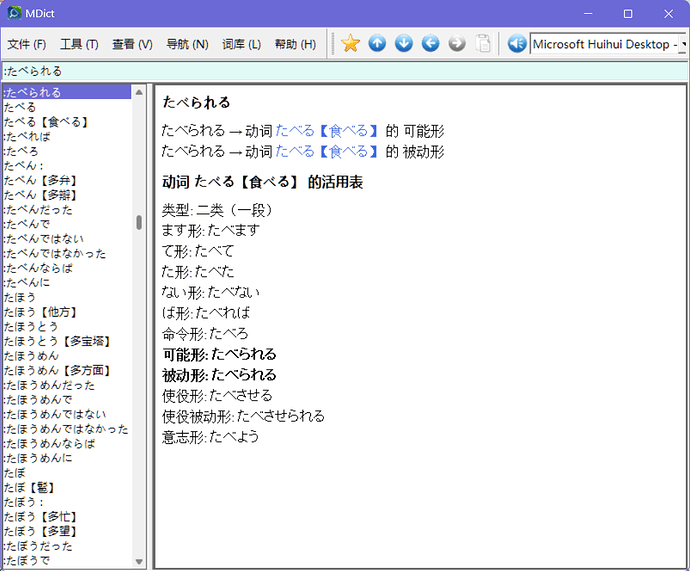The width and height of the screenshot is (690, 571).
Task: Select list entry :たべんではない
Action: point(66,239)
